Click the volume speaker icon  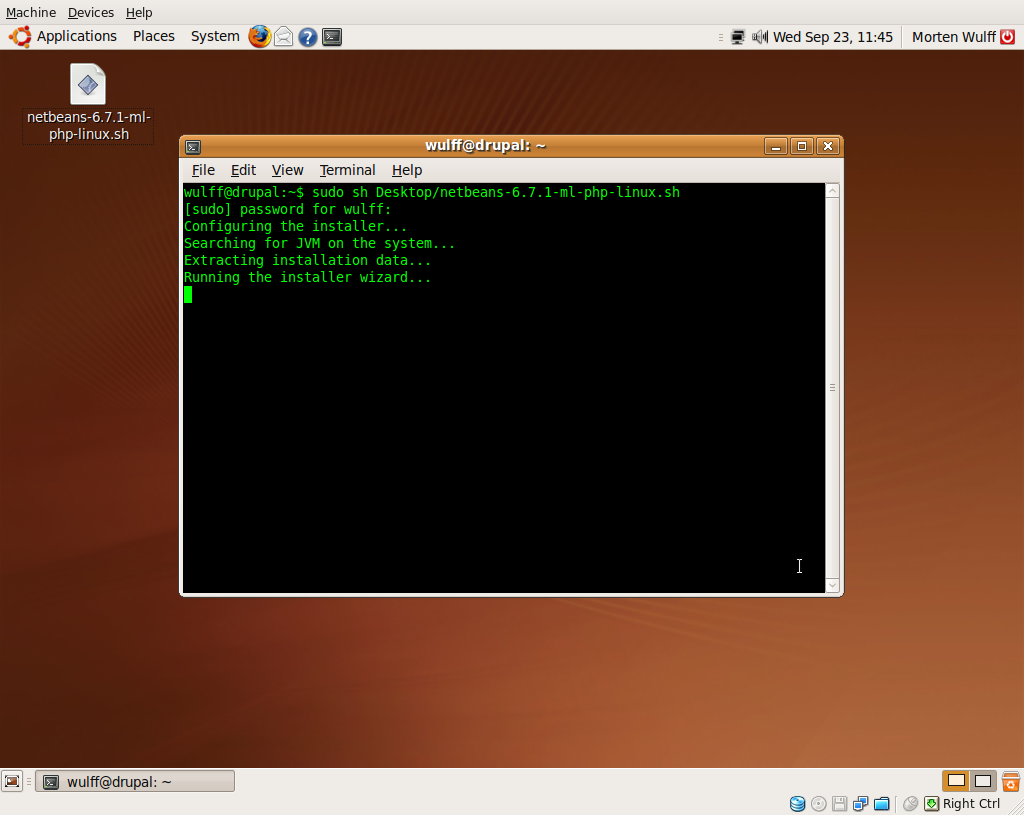point(760,37)
